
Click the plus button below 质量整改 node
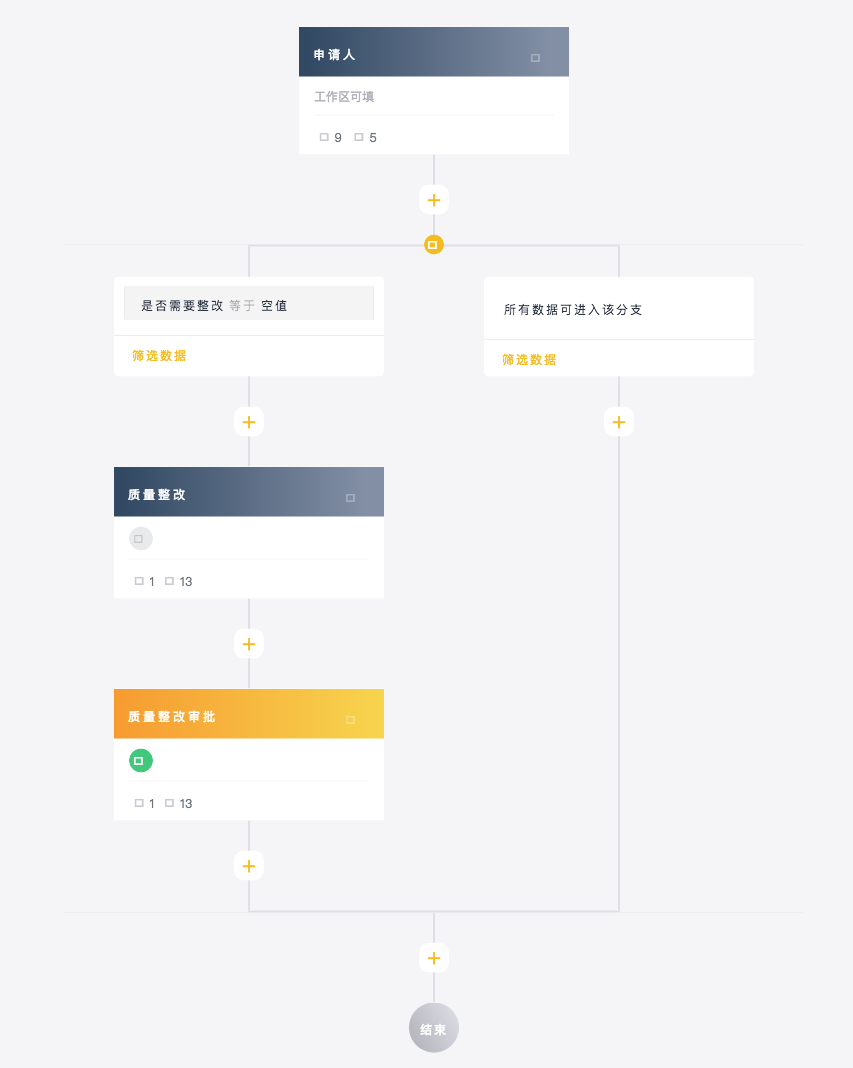point(249,644)
